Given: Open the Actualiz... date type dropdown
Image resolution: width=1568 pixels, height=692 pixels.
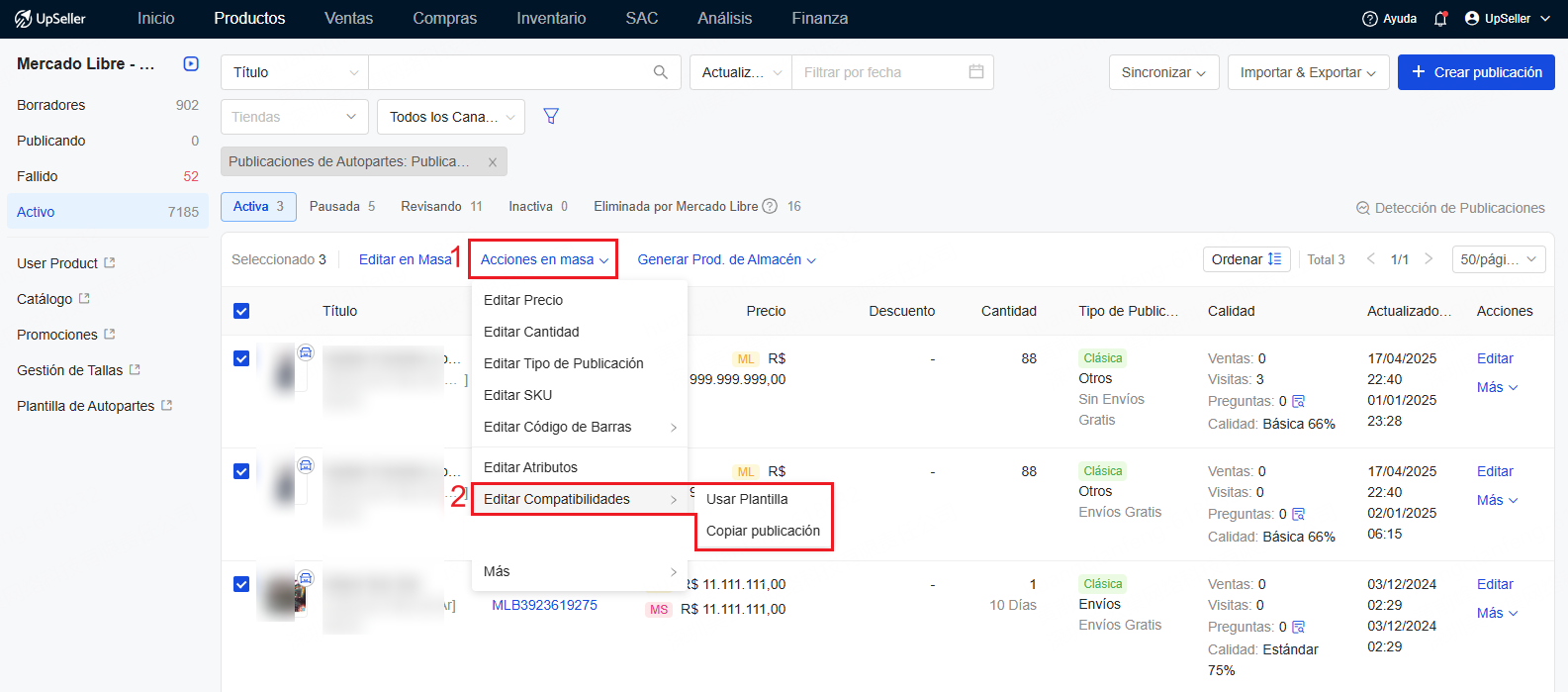Looking at the screenshot, I should coord(741,72).
